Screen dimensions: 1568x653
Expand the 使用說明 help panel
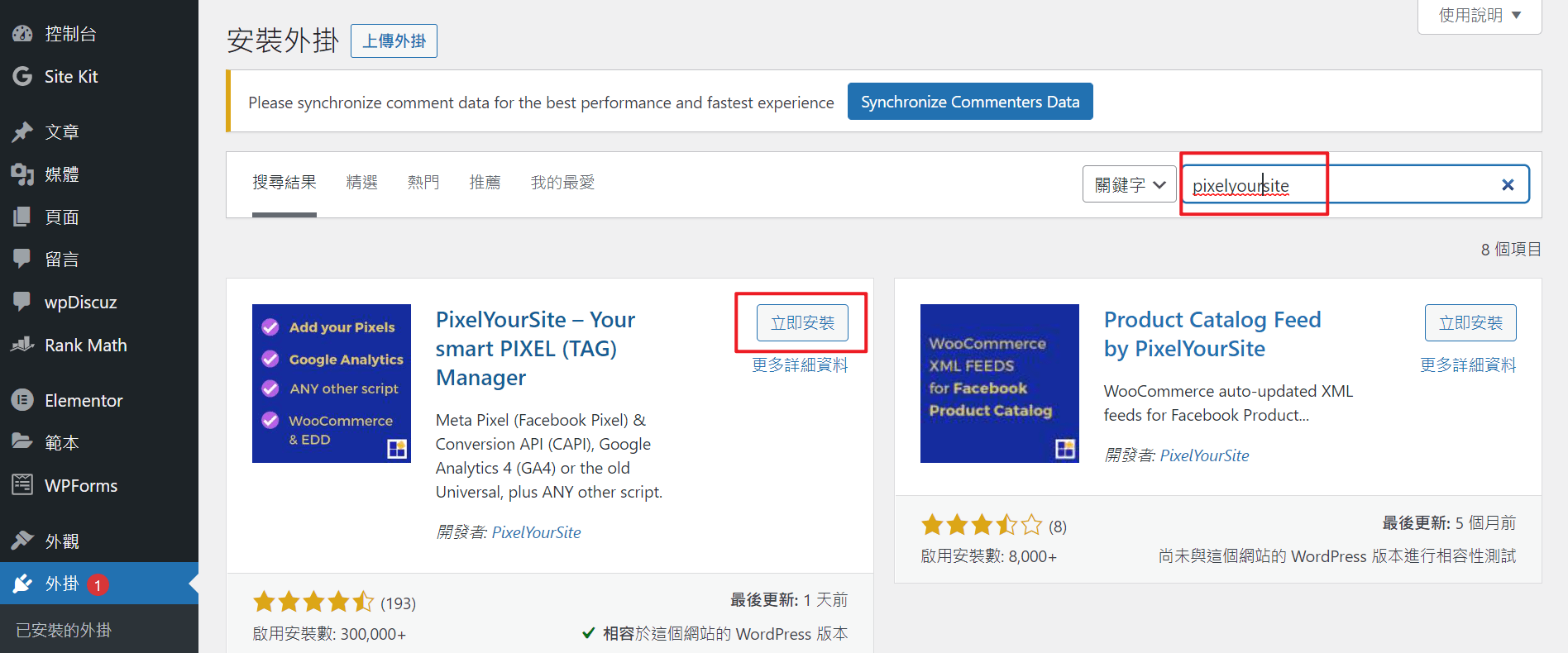coord(1480,16)
